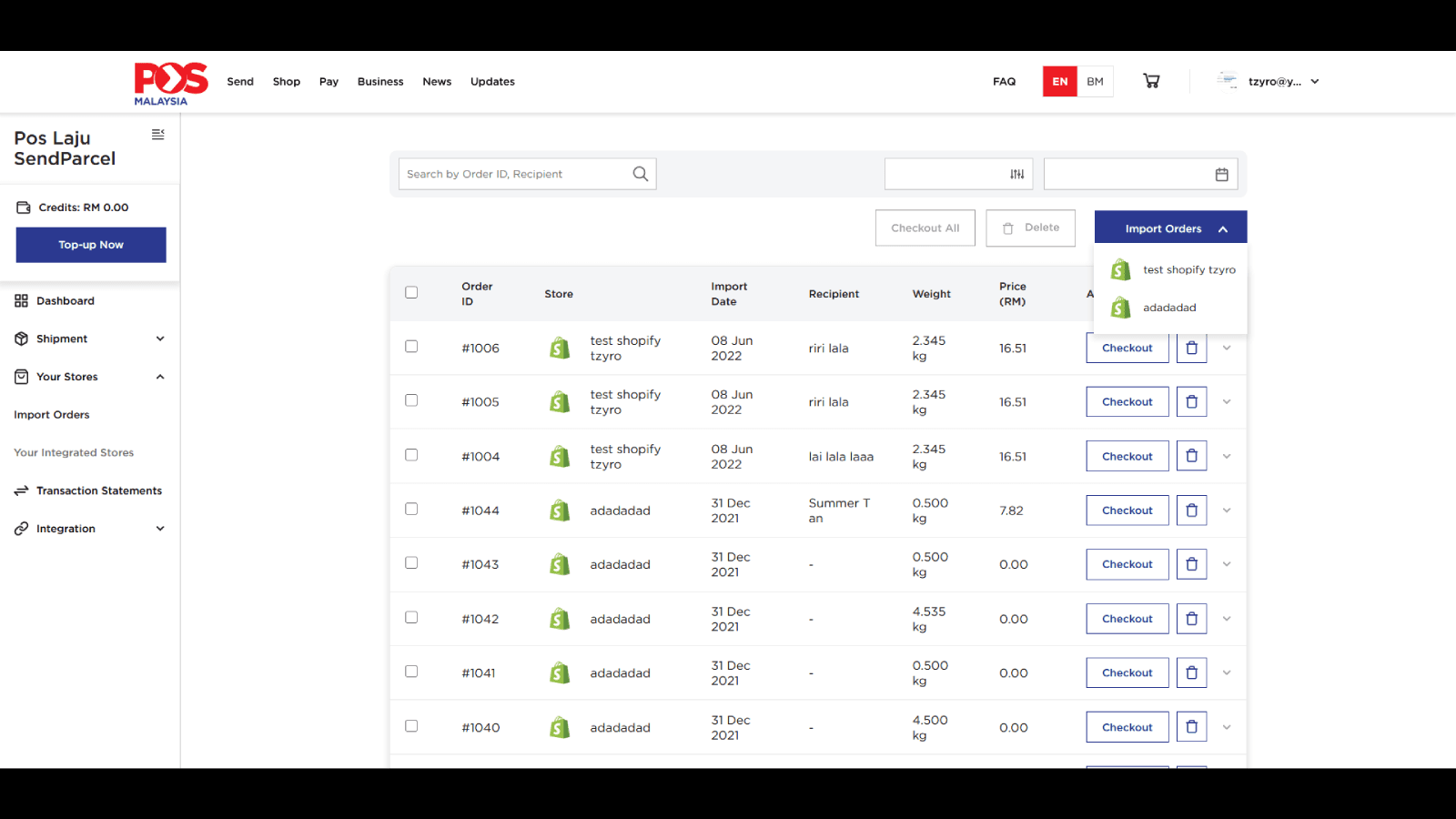Check the box for order #1043

[x=411, y=563]
